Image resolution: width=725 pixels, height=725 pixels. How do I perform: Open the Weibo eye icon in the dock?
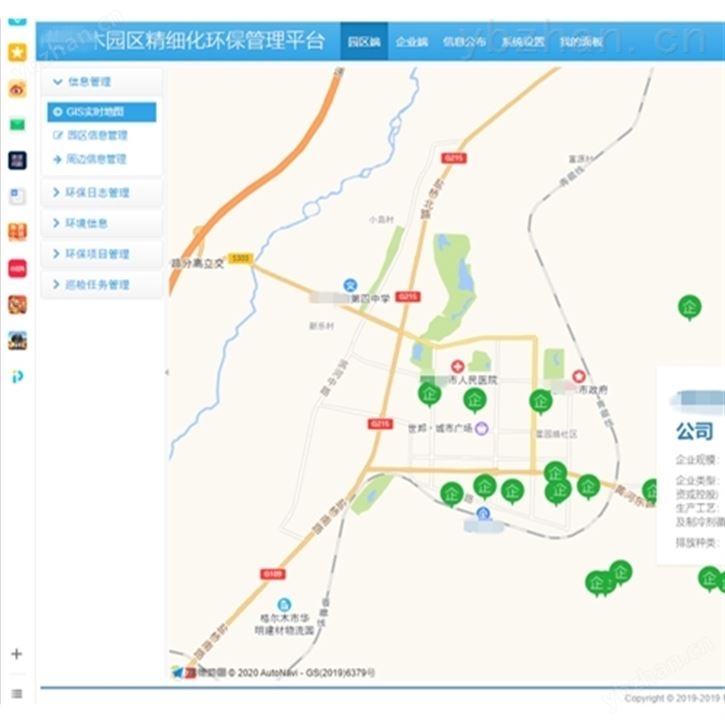click(x=18, y=89)
